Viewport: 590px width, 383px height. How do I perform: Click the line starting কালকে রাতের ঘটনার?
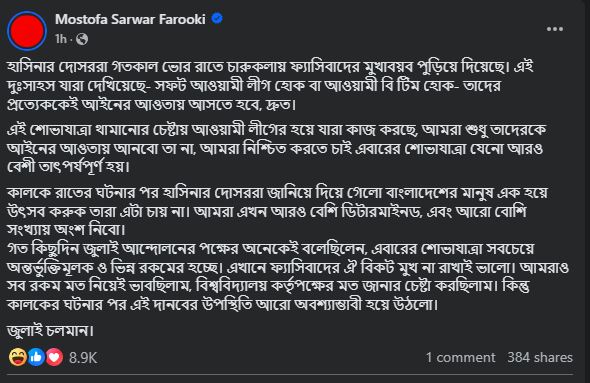tap(277, 193)
